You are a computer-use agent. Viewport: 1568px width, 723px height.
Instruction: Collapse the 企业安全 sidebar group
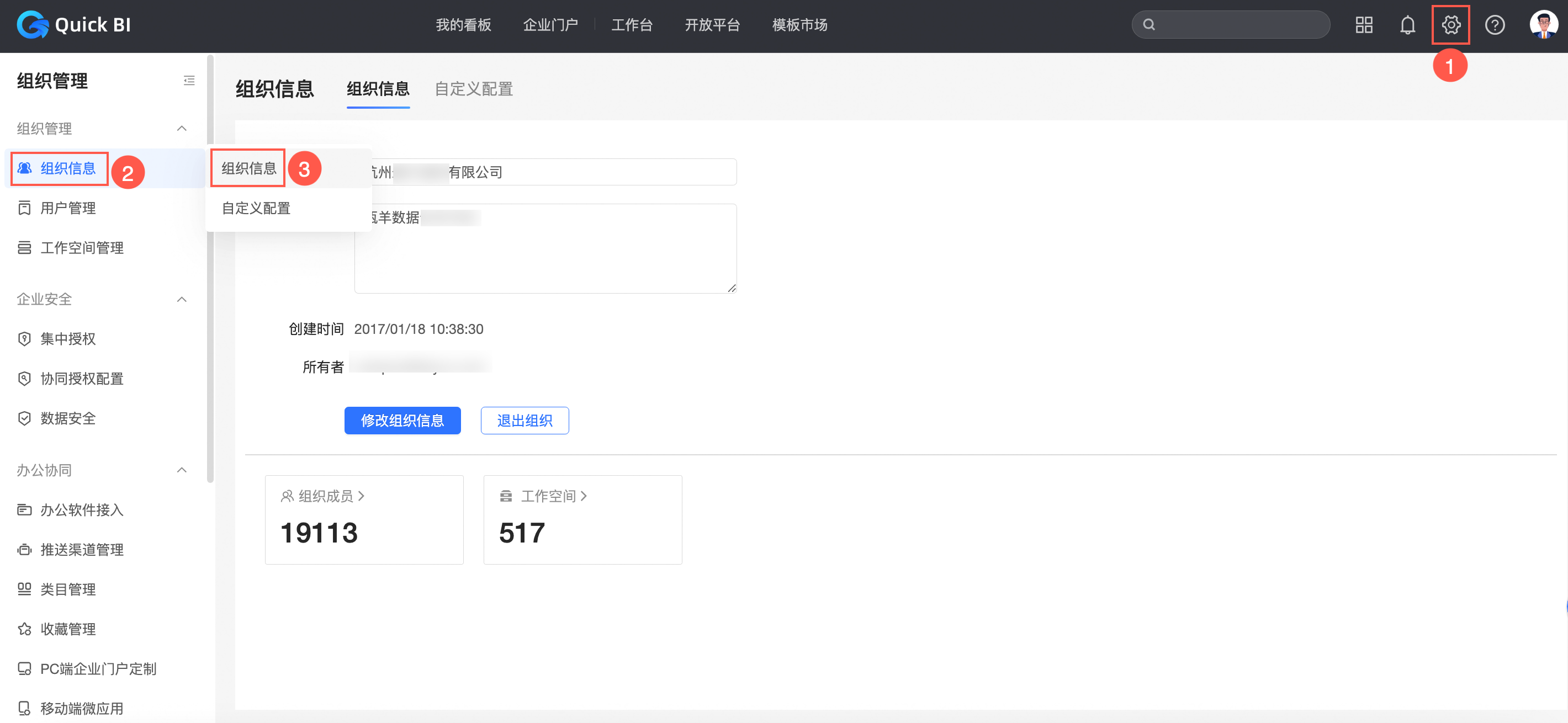(182, 299)
